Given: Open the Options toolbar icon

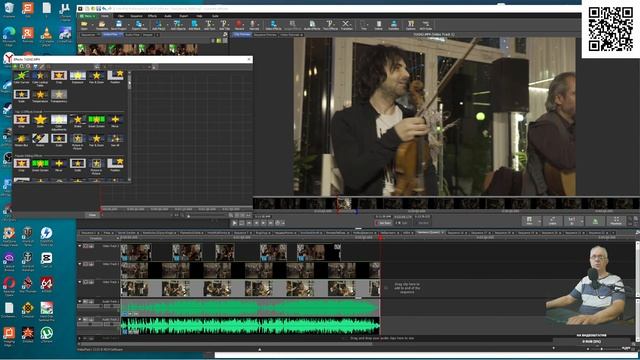Looking at the screenshot, I should [411, 24].
